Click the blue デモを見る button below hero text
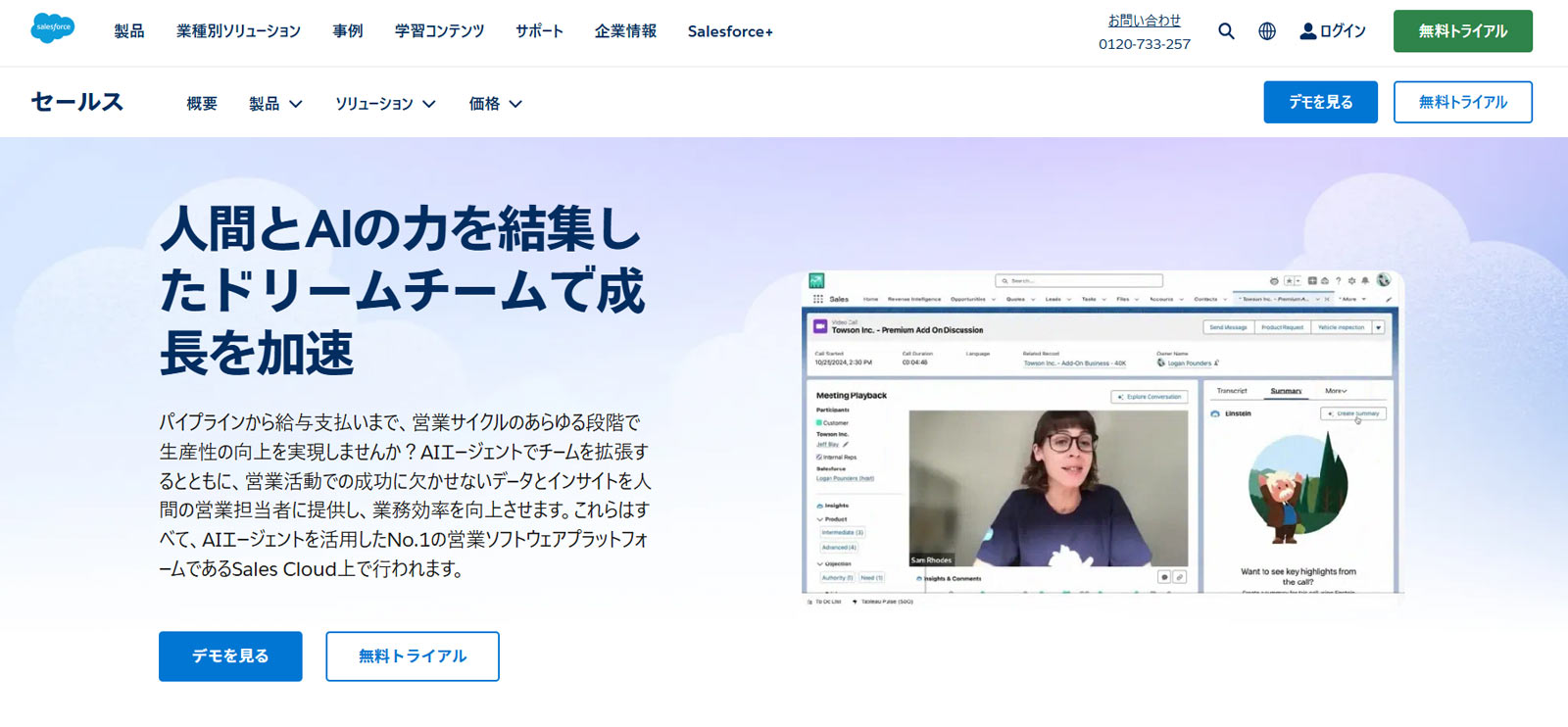This screenshot has height=727, width=1568. [230, 656]
